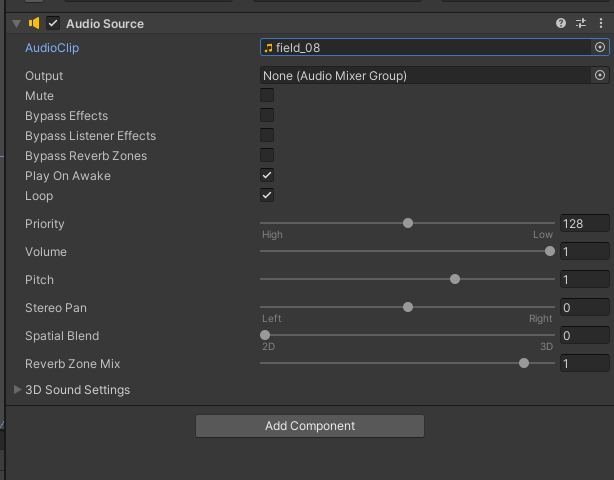Click the Add Component button
The image size is (614, 480).
click(x=310, y=426)
